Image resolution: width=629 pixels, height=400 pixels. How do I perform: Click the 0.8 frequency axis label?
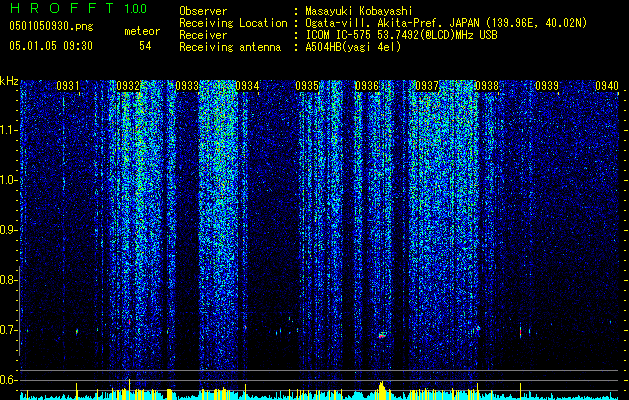[9, 280]
